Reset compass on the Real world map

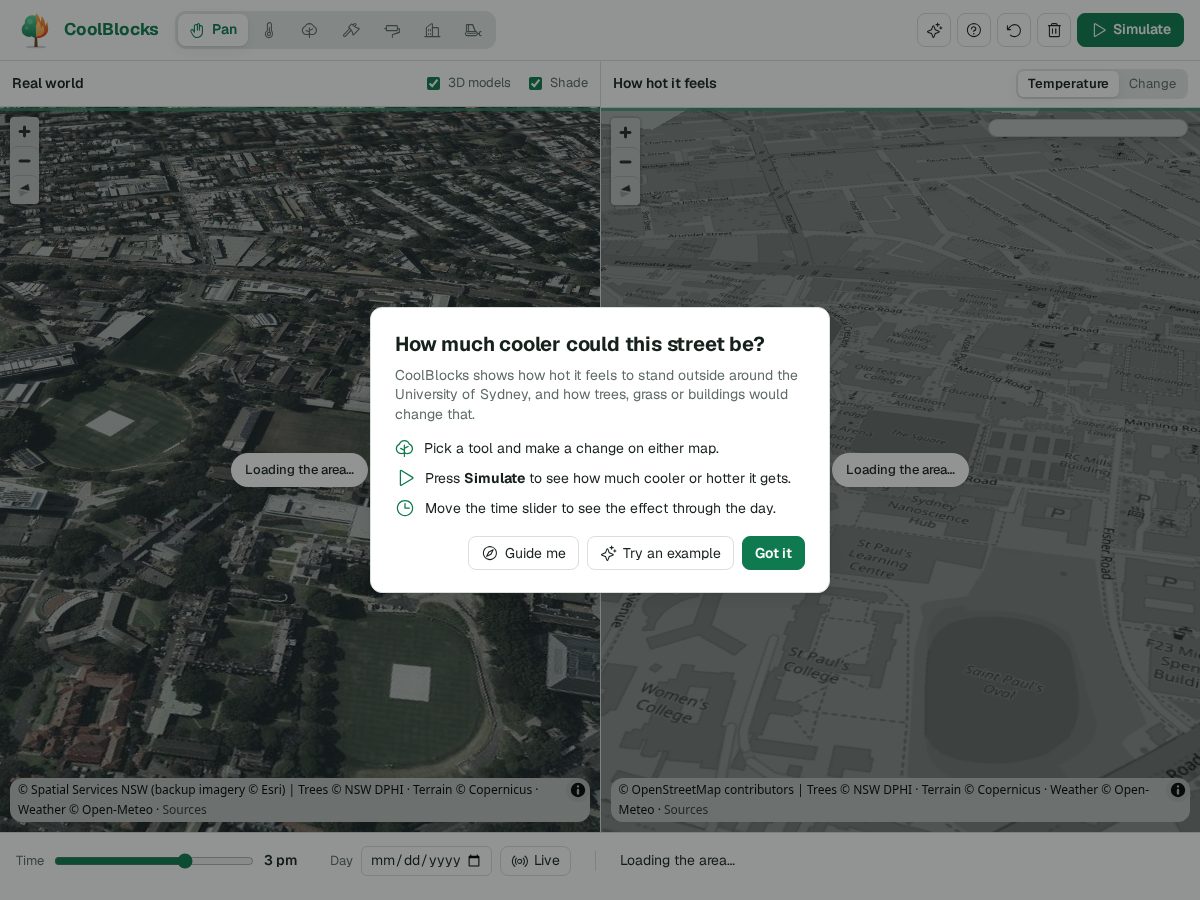click(25, 190)
